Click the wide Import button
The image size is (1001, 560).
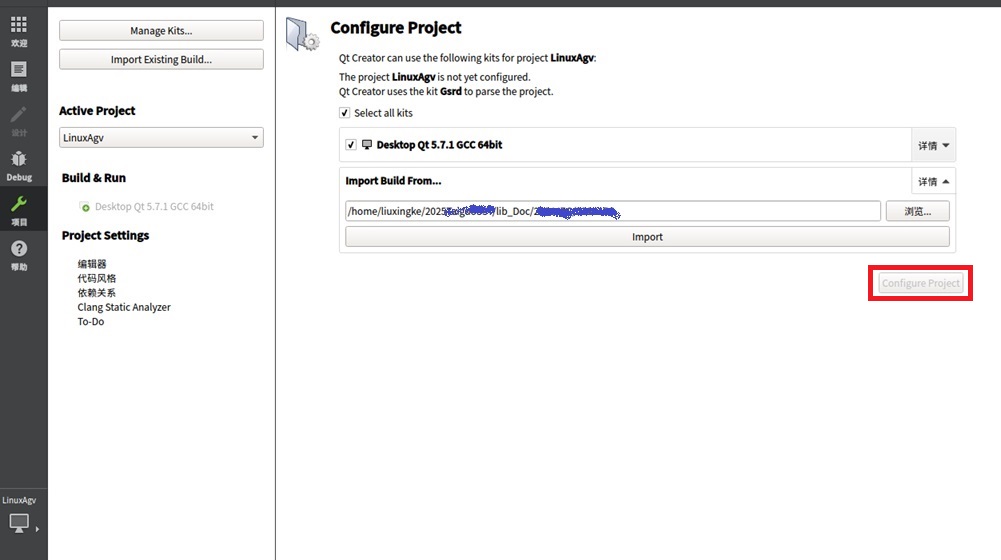pos(647,237)
